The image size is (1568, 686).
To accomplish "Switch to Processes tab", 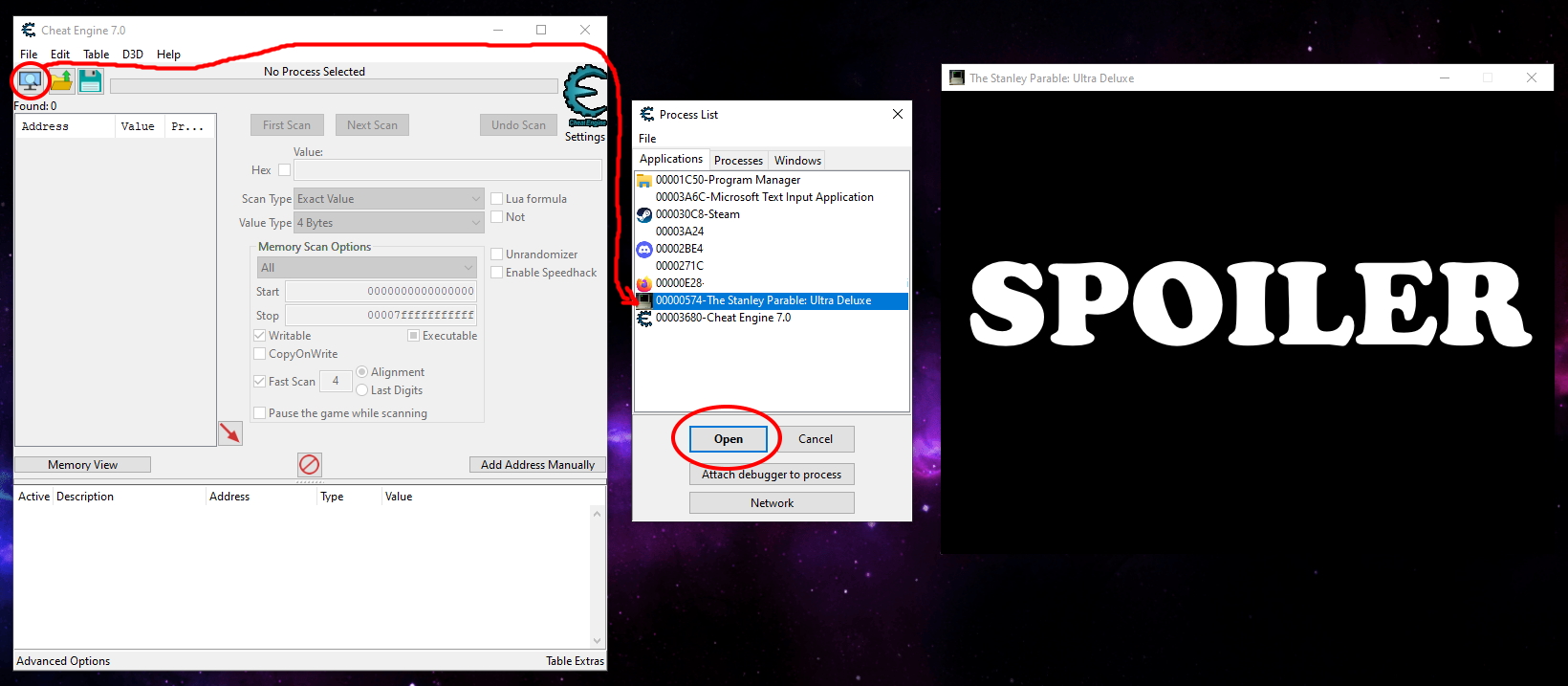I will [738, 161].
